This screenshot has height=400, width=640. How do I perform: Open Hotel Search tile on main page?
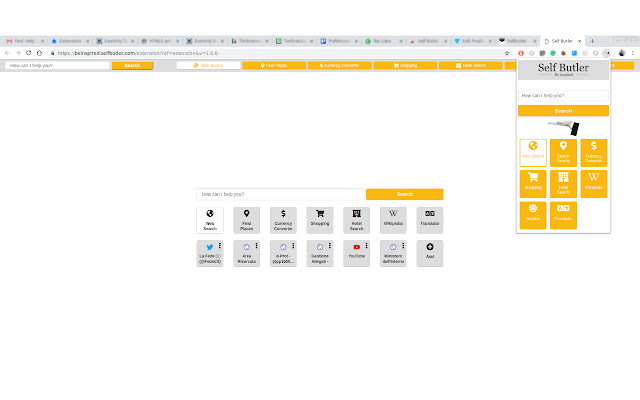(356, 220)
